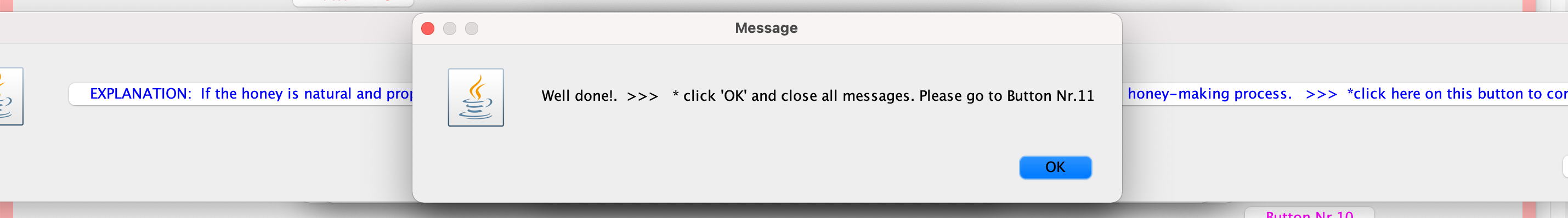Click the 'Please go to Button Nr.11' text
Screen dimensions: 1568x218
click(x=1006, y=96)
